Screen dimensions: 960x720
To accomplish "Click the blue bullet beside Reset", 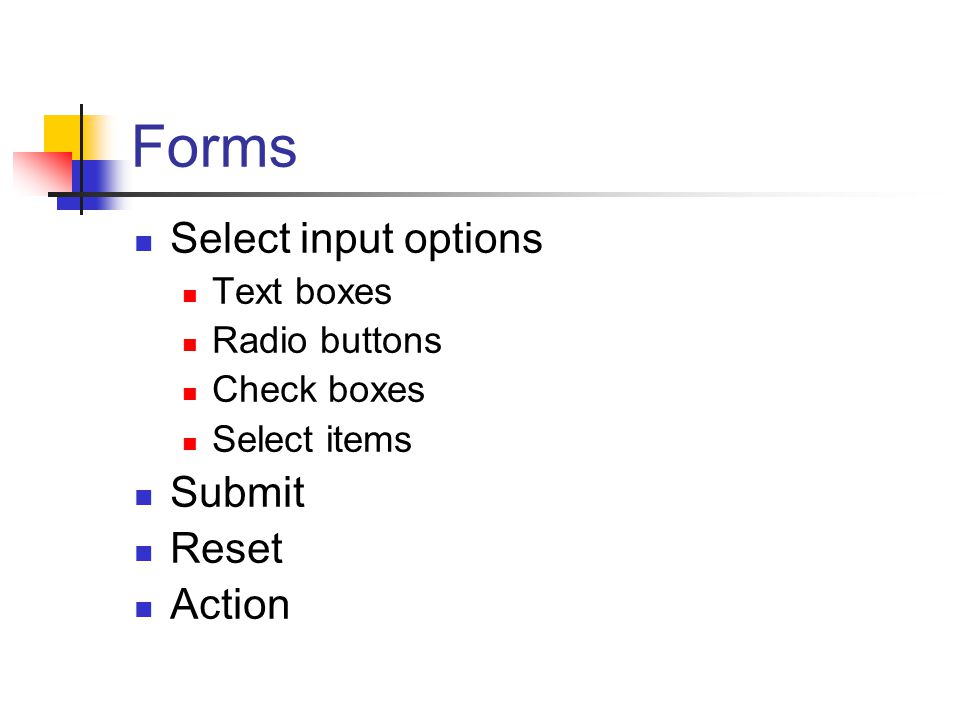I will pos(144,553).
